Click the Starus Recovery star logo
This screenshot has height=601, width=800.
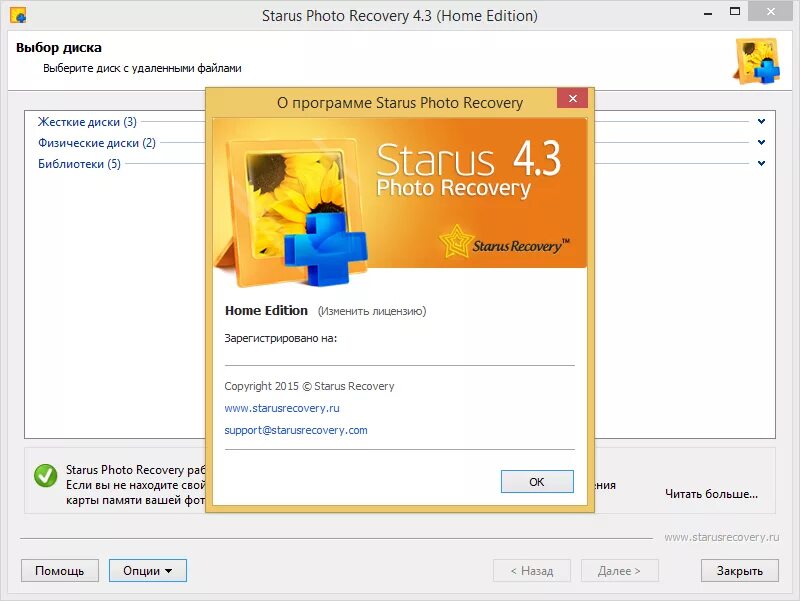(x=504, y=242)
